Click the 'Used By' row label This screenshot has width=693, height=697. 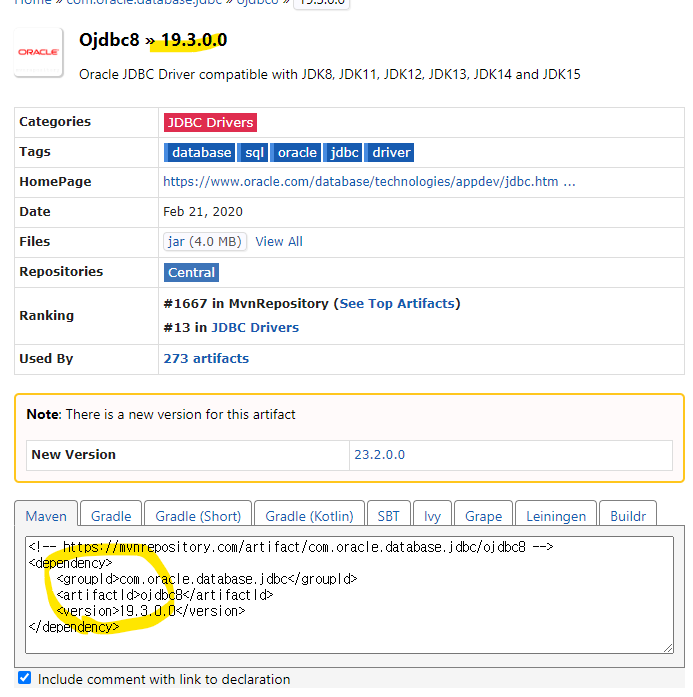tap(46, 359)
